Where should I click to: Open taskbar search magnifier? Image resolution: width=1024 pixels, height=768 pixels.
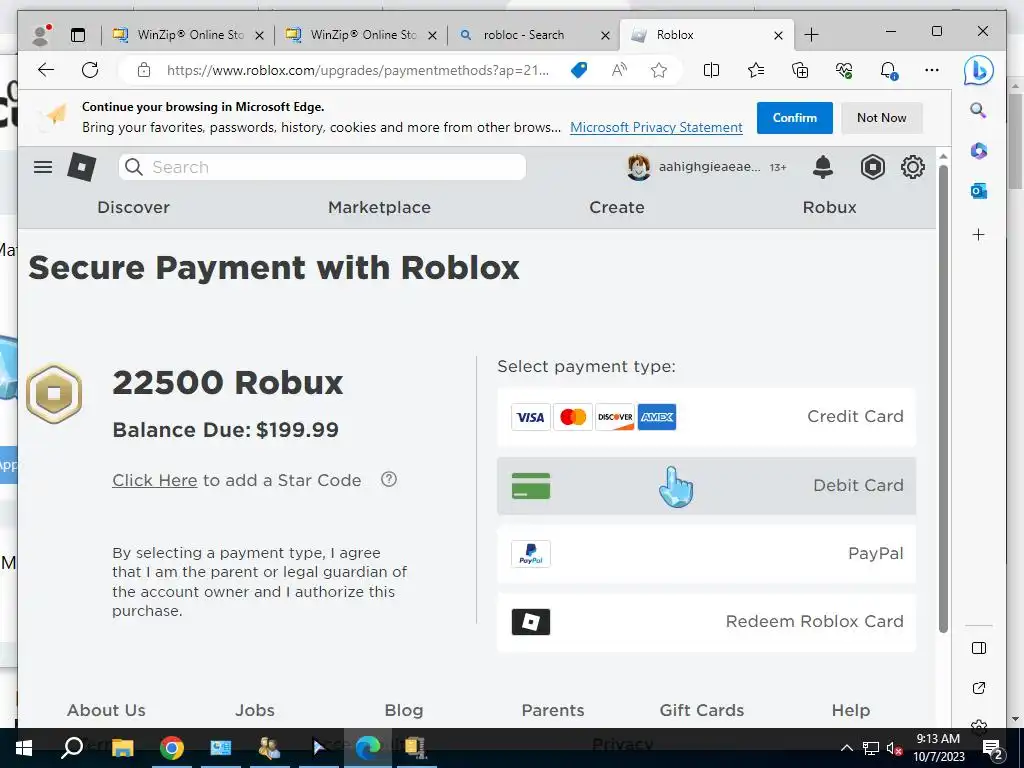tap(72, 748)
